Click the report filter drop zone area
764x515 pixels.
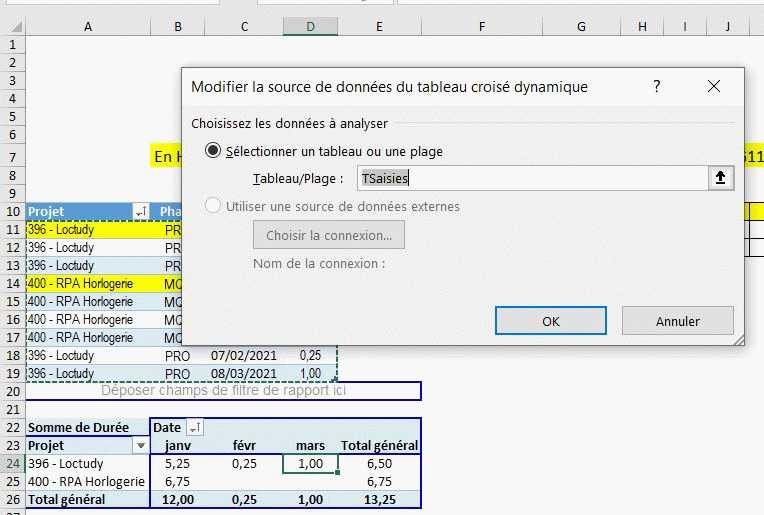coord(222,391)
